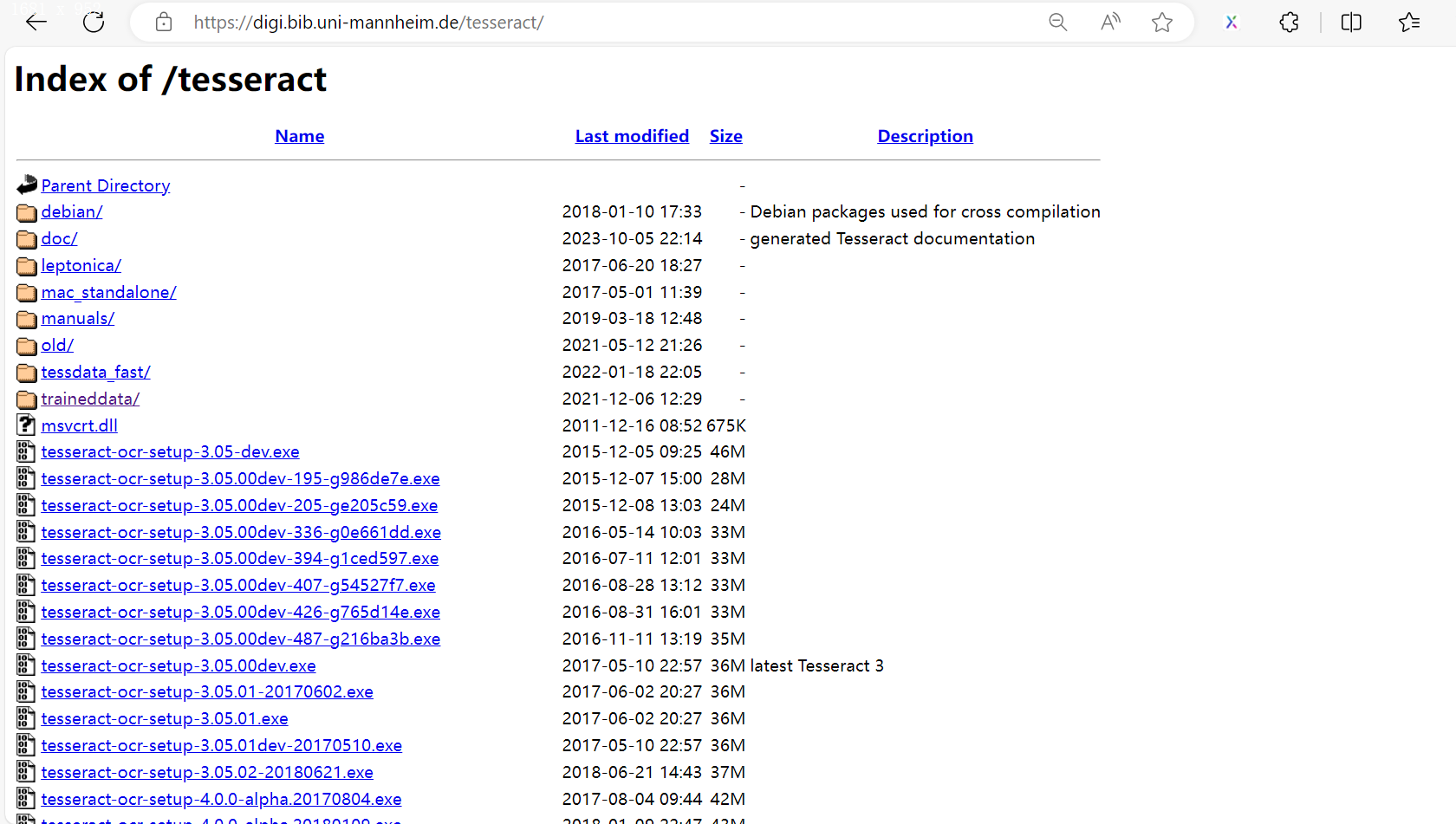
Task: Click the folder icon beside leptonica/
Action: coord(27,266)
